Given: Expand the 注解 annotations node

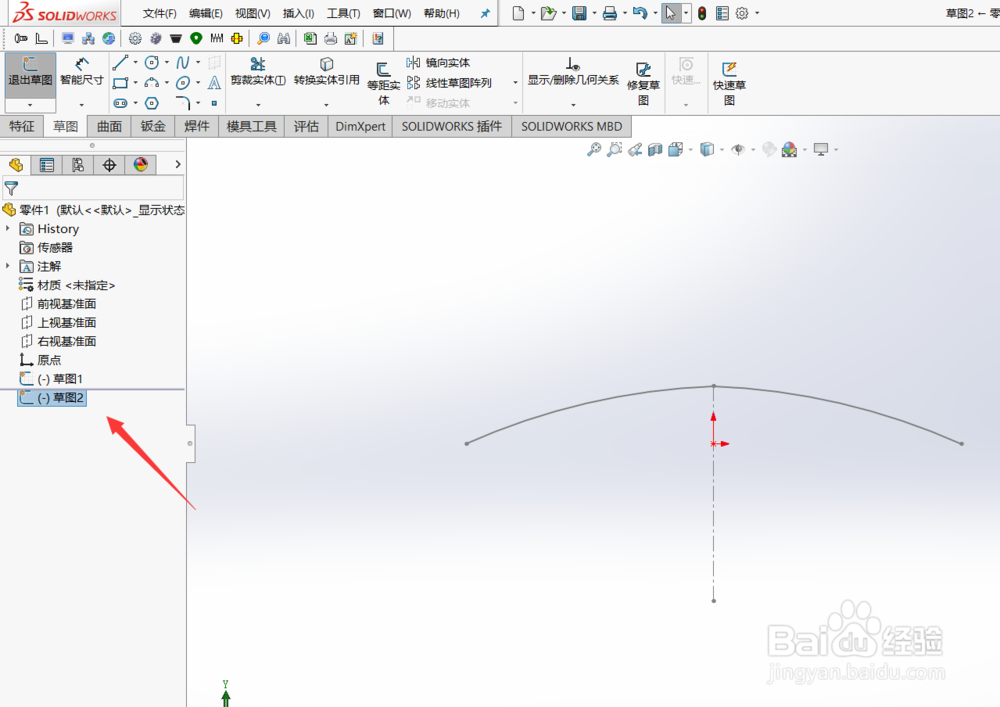Looking at the screenshot, I should click(x=8, y=266).
